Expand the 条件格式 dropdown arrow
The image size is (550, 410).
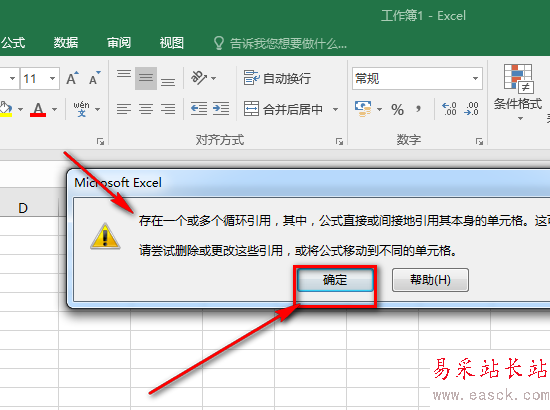point(520,119)
